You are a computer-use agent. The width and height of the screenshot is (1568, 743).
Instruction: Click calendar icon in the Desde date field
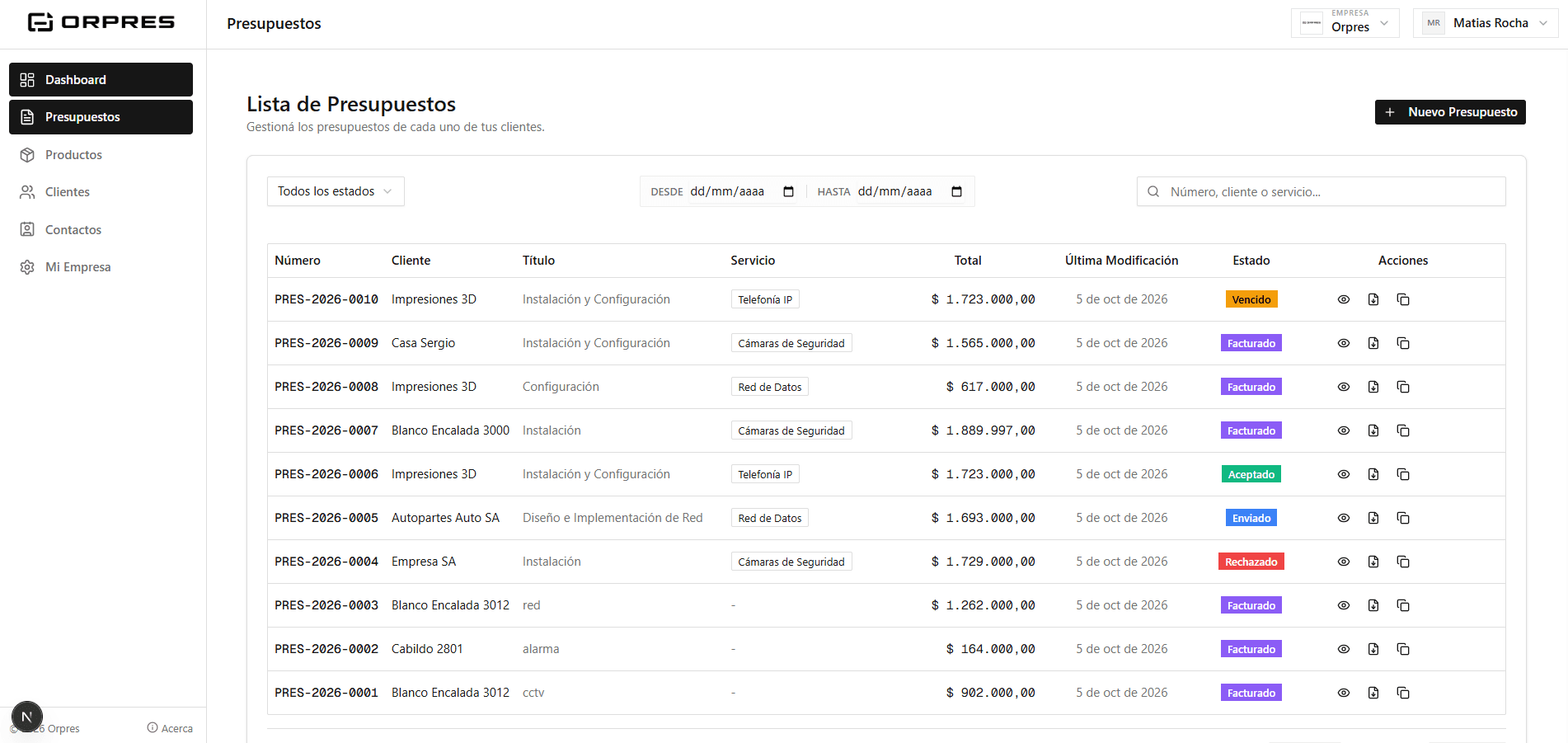click(x=788, y=191)
